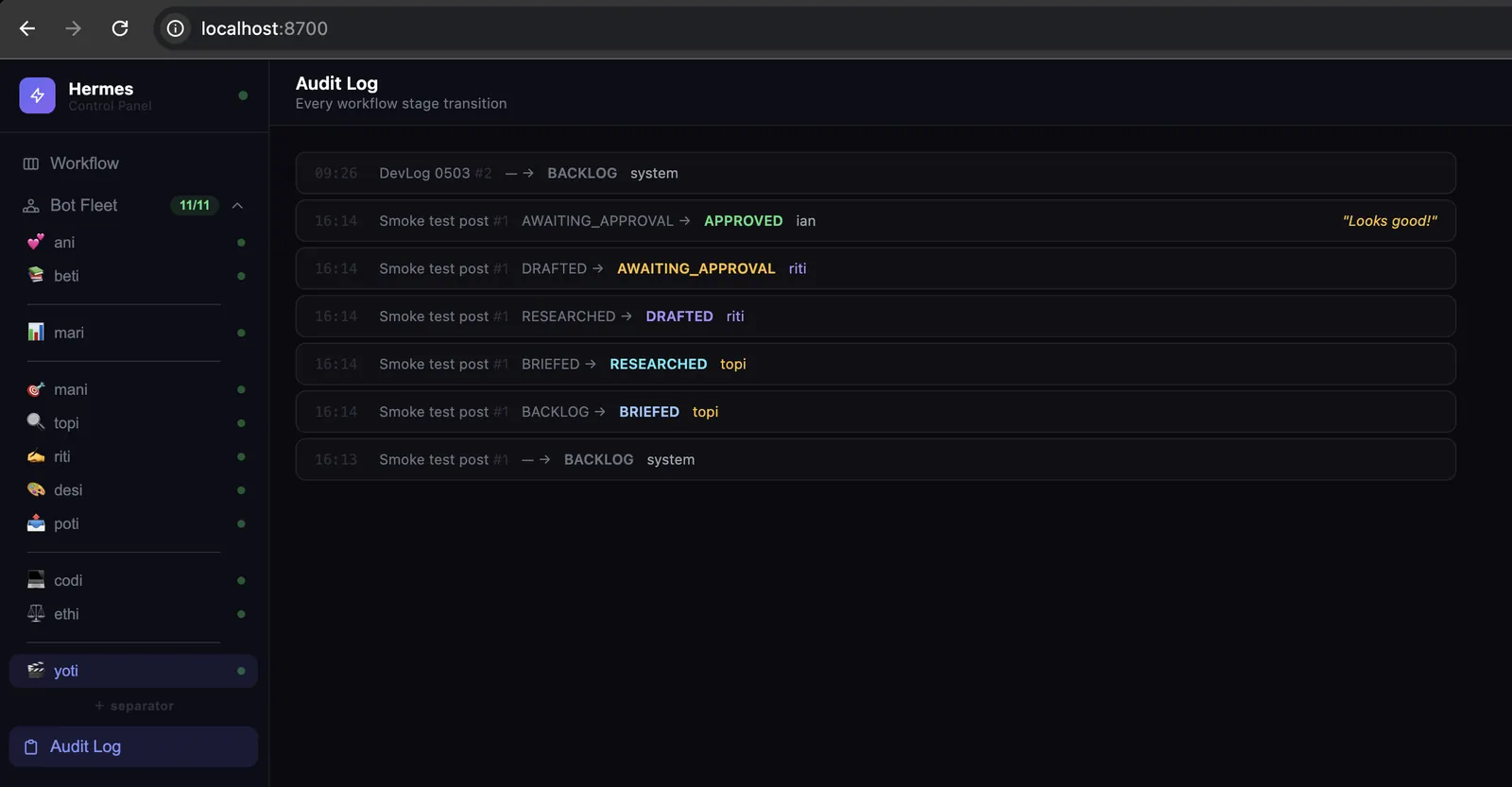Click the APPROVED status label
The height and width of the screenshot is (787, 1512).
(744, 221)
